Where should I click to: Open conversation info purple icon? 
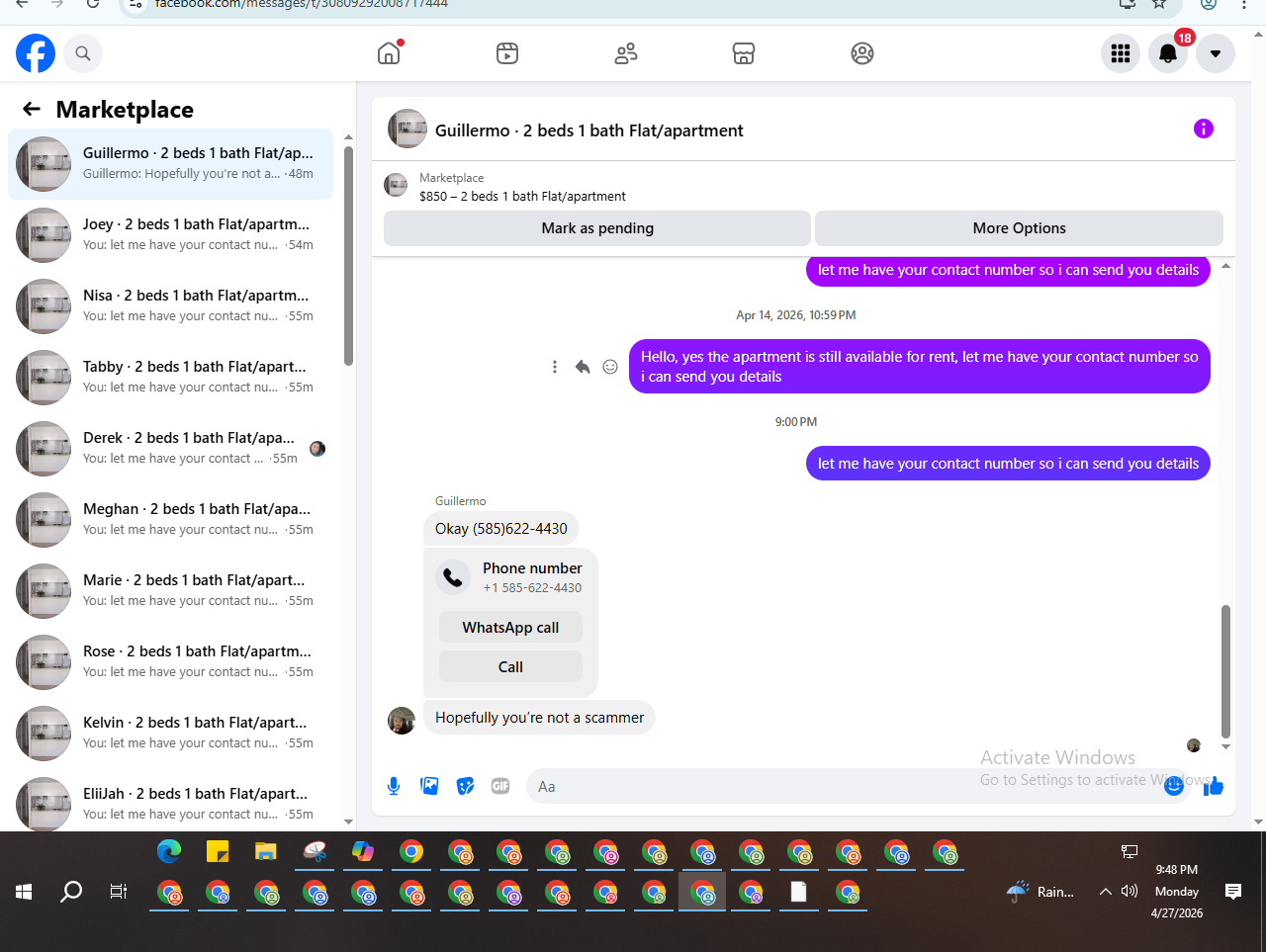(1204, 129)
